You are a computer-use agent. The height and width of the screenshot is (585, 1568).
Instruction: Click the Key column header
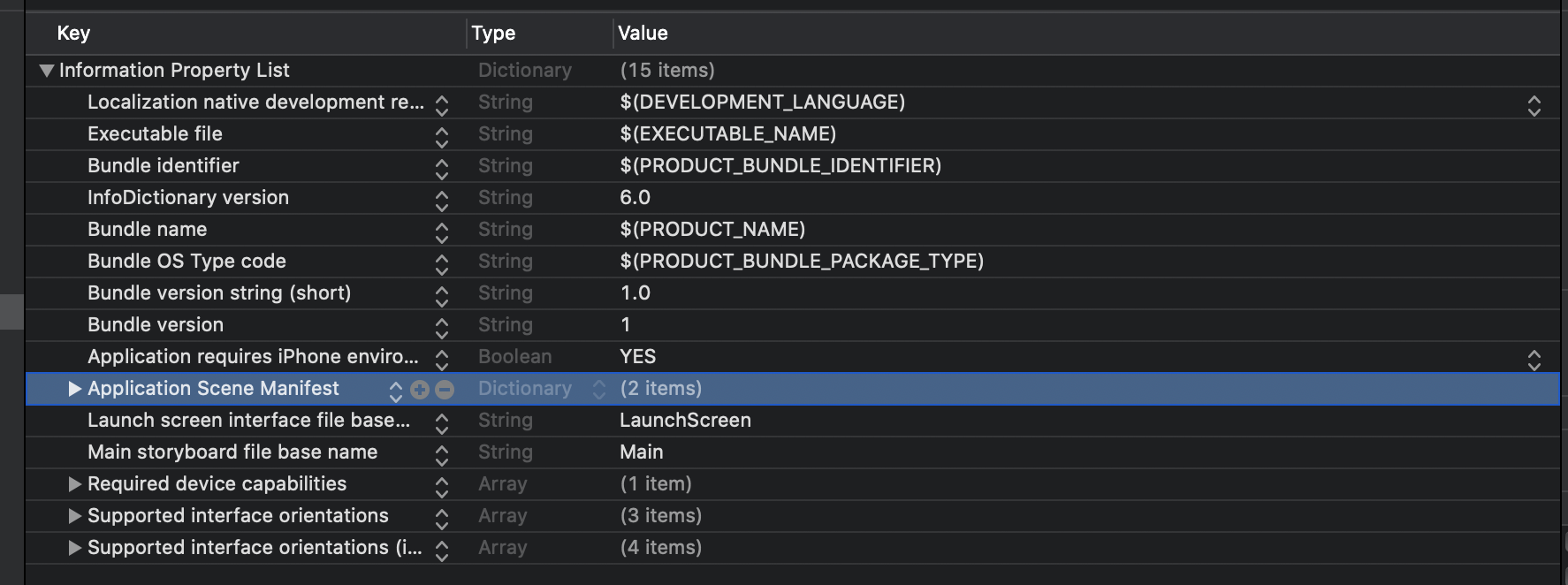coord(73,34)
